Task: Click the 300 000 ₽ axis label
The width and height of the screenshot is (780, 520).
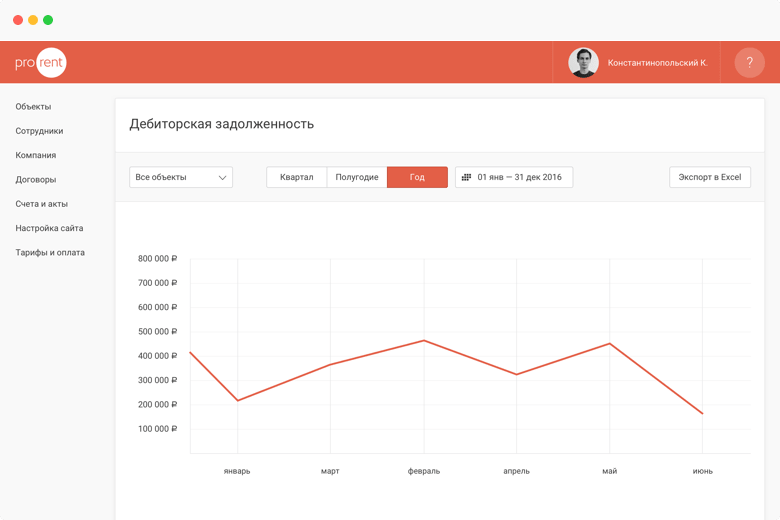Action: [158, 380]
